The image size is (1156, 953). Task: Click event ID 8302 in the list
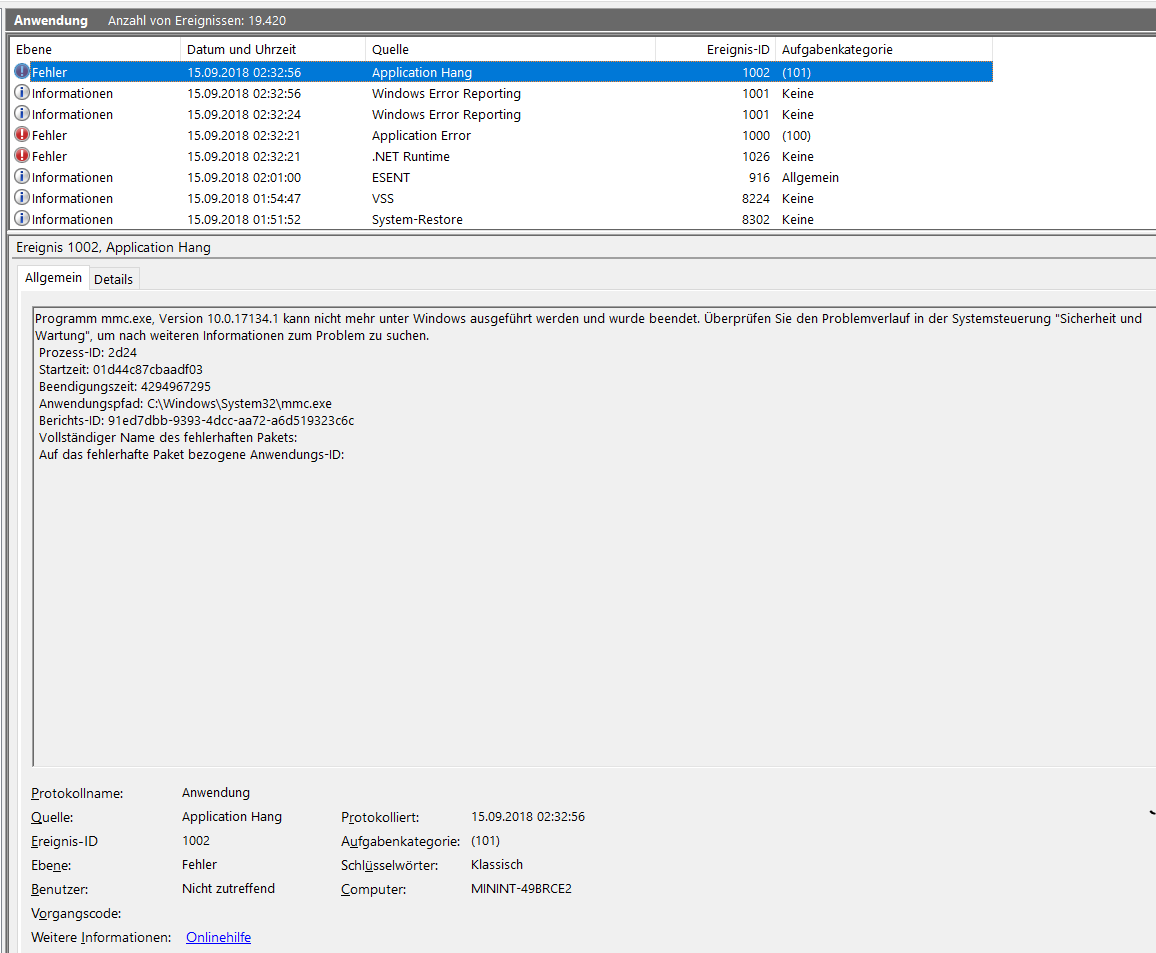(756, 220)
